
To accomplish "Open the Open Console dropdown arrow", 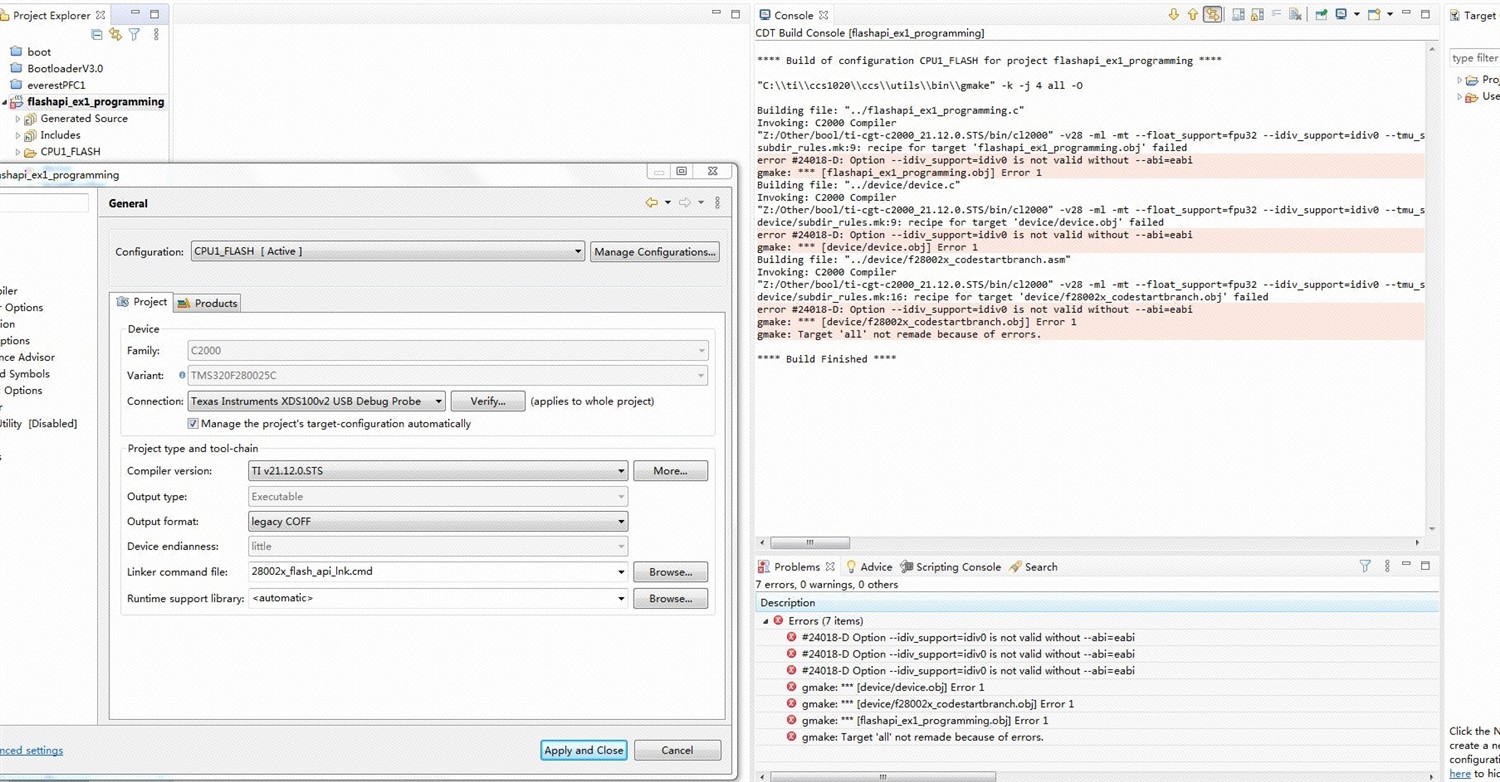I will [x=1390, y=14].
